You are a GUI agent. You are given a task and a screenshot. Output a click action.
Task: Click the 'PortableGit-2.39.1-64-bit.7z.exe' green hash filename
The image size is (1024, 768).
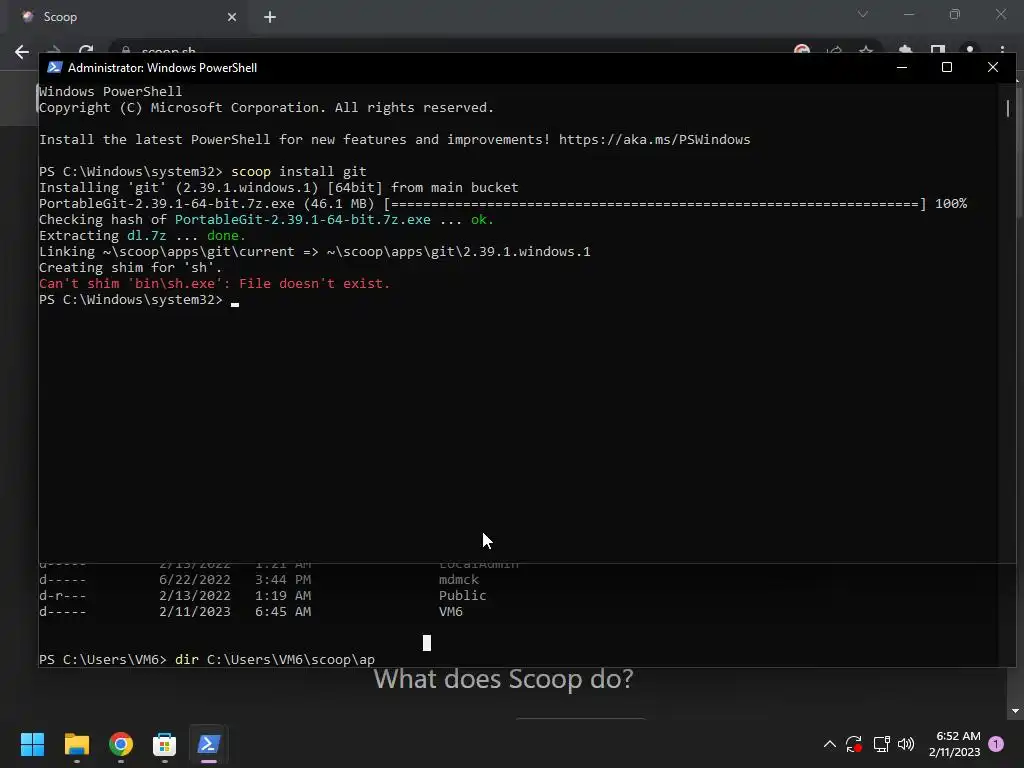click(302, 220)
